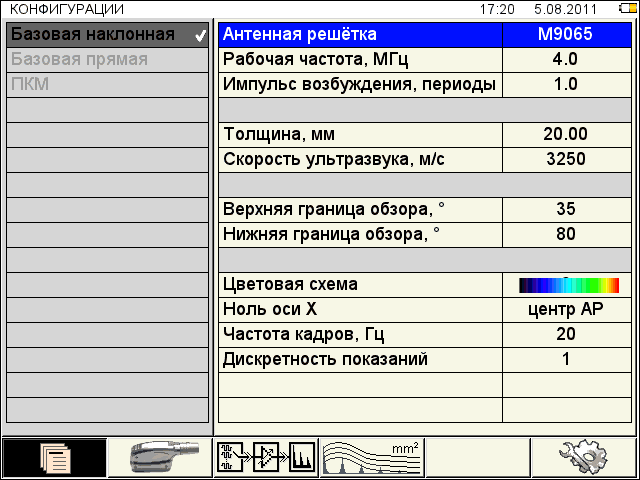Screen dimensions: 640x480
Task: Pick the color scheme gradient swatch
Action: click(x=569, y=285)
